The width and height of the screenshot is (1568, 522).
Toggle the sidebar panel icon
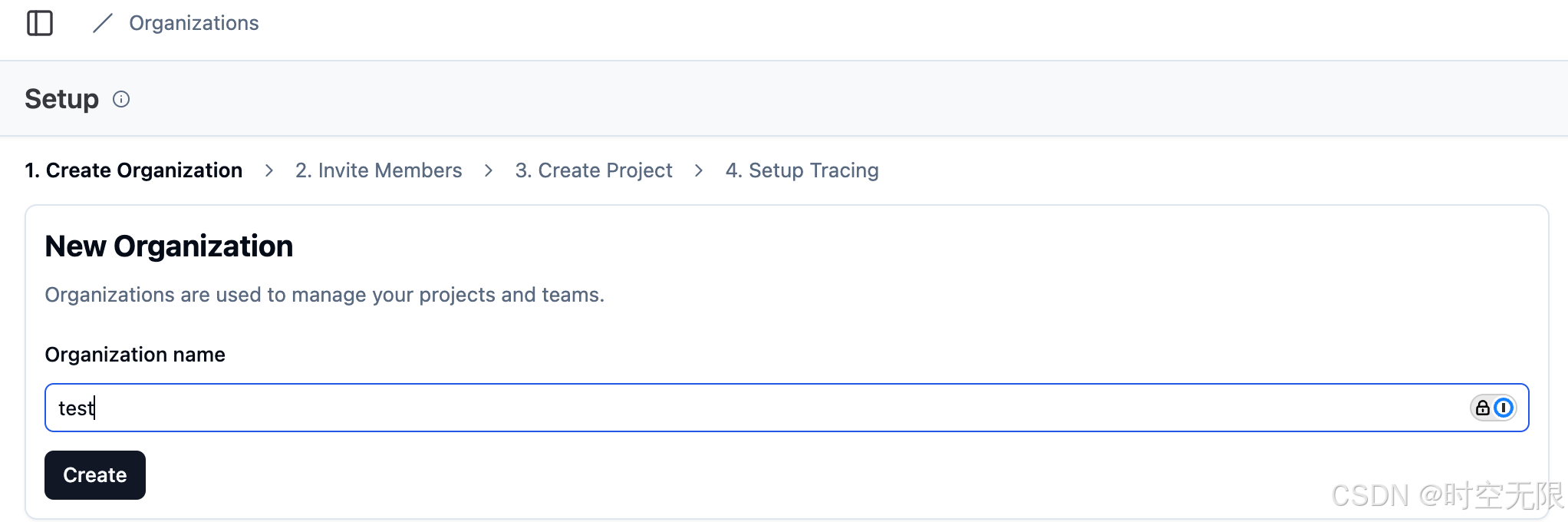tap(40, 23)
